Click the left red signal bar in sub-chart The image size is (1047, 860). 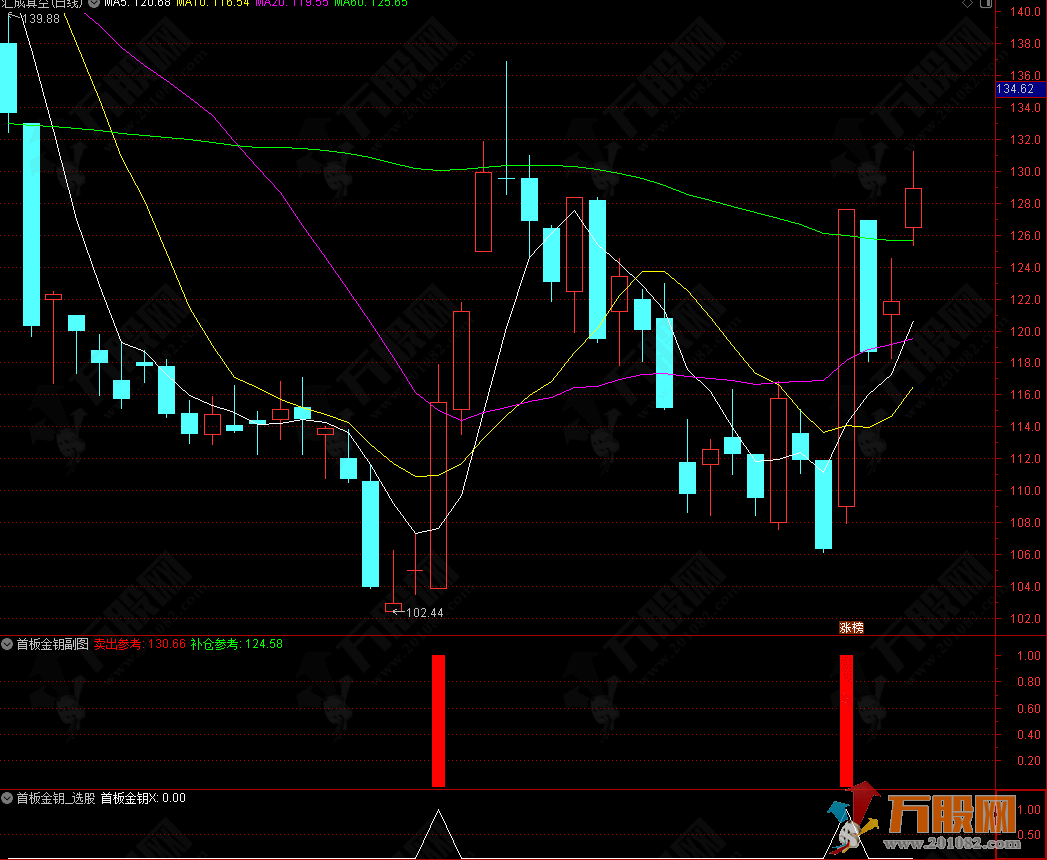point(438,720)
